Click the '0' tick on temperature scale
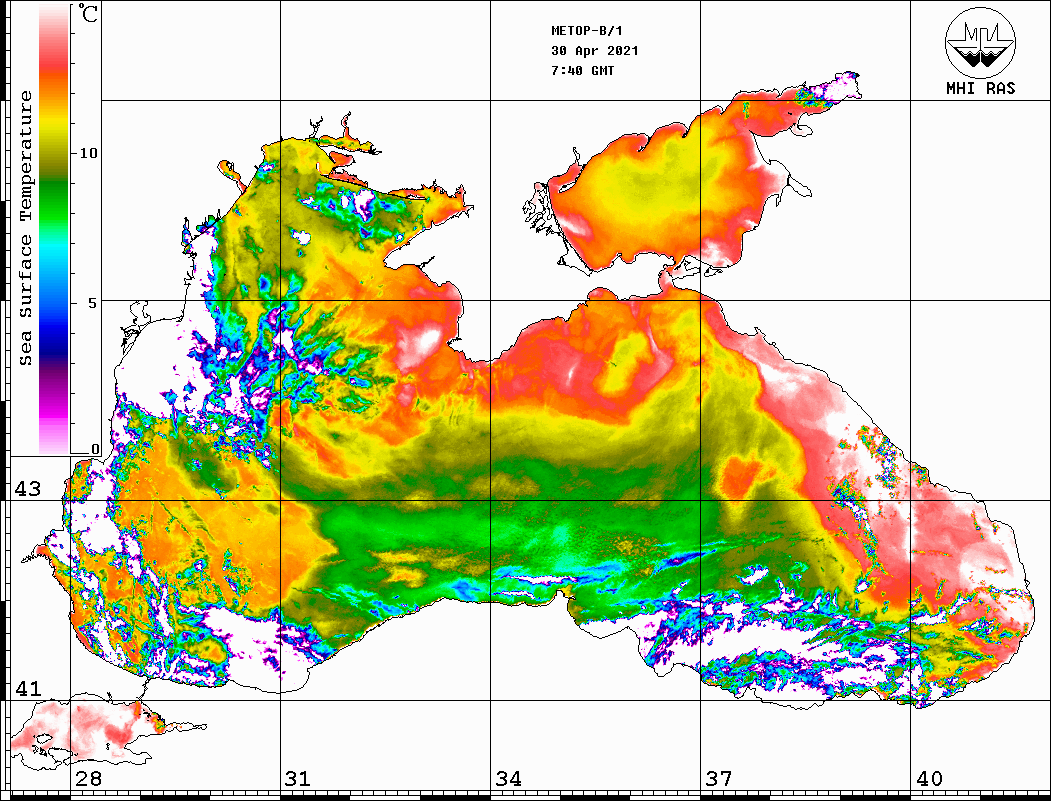This screenshot has width=1051, height=801. point(95,449)
